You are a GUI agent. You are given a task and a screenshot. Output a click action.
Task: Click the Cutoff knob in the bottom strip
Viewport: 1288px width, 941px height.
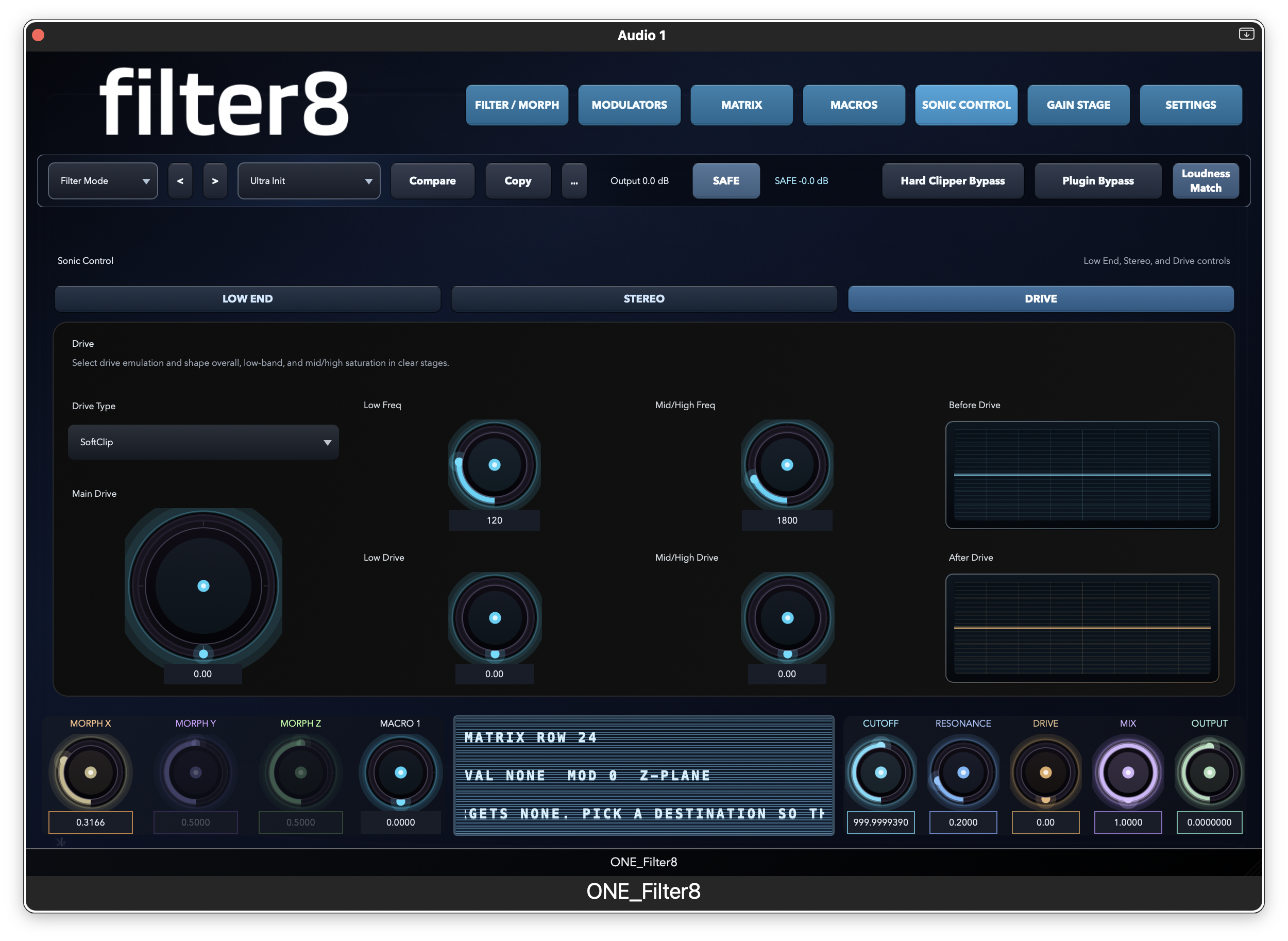880,772
